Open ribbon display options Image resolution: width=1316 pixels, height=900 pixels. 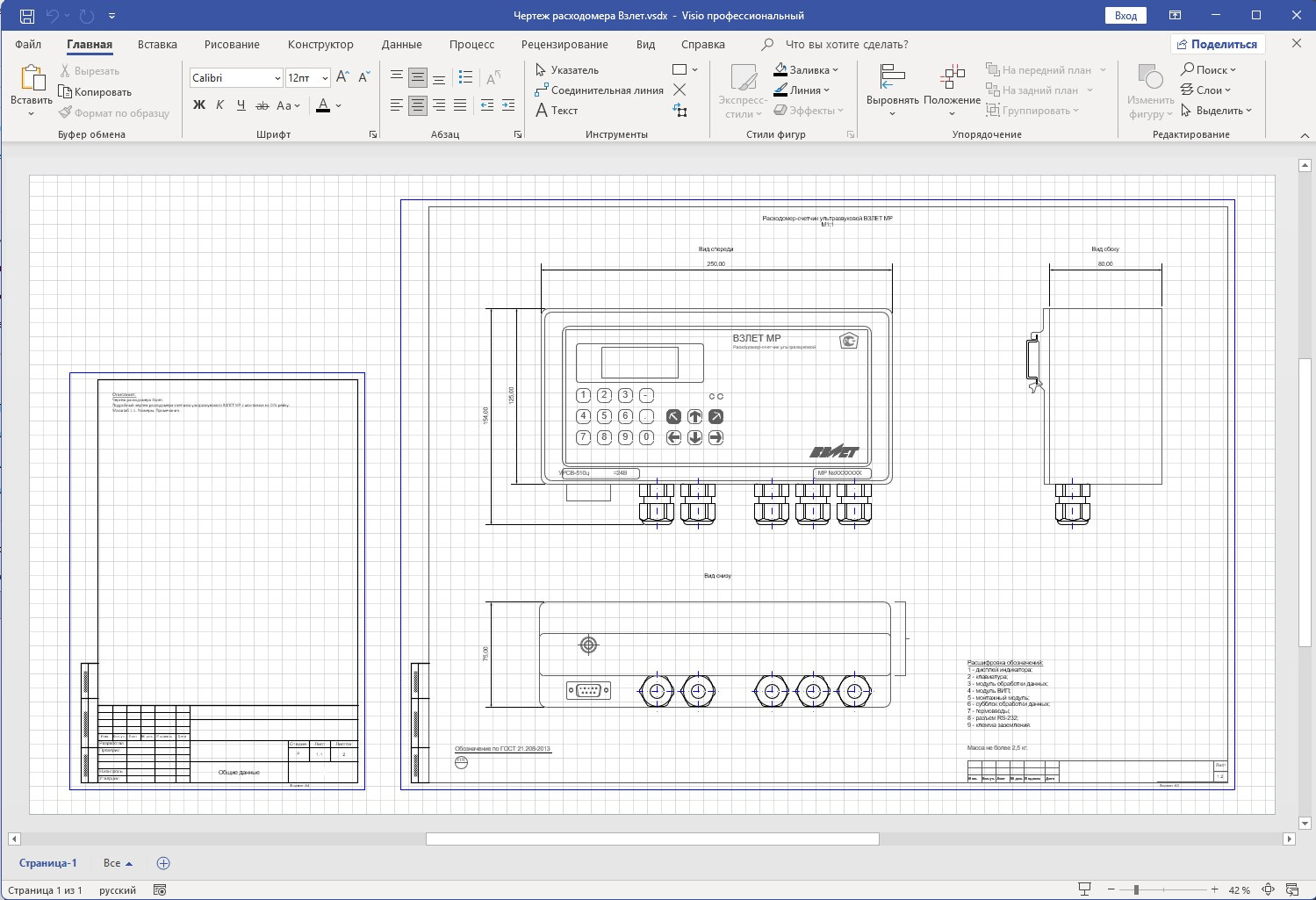(1175, 16)
